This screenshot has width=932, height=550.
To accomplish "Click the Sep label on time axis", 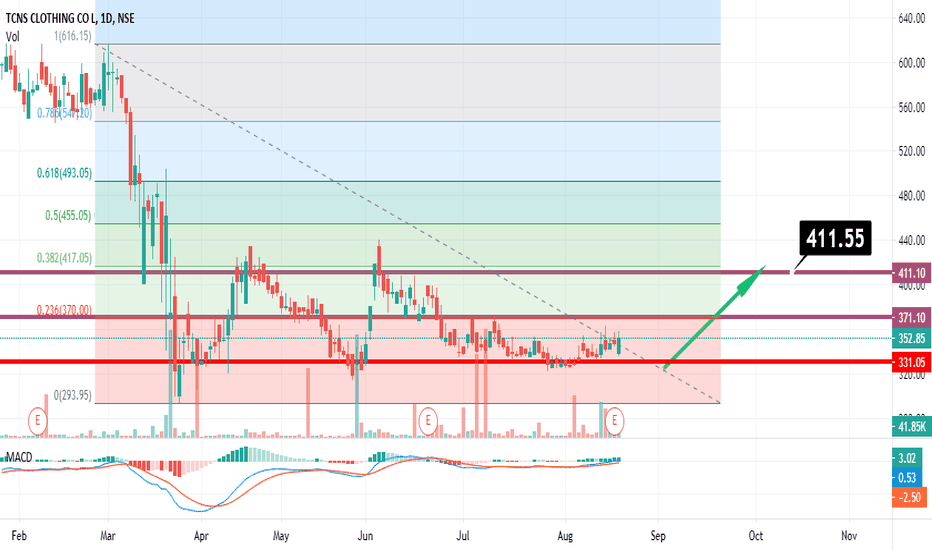I will pos(658,536).
